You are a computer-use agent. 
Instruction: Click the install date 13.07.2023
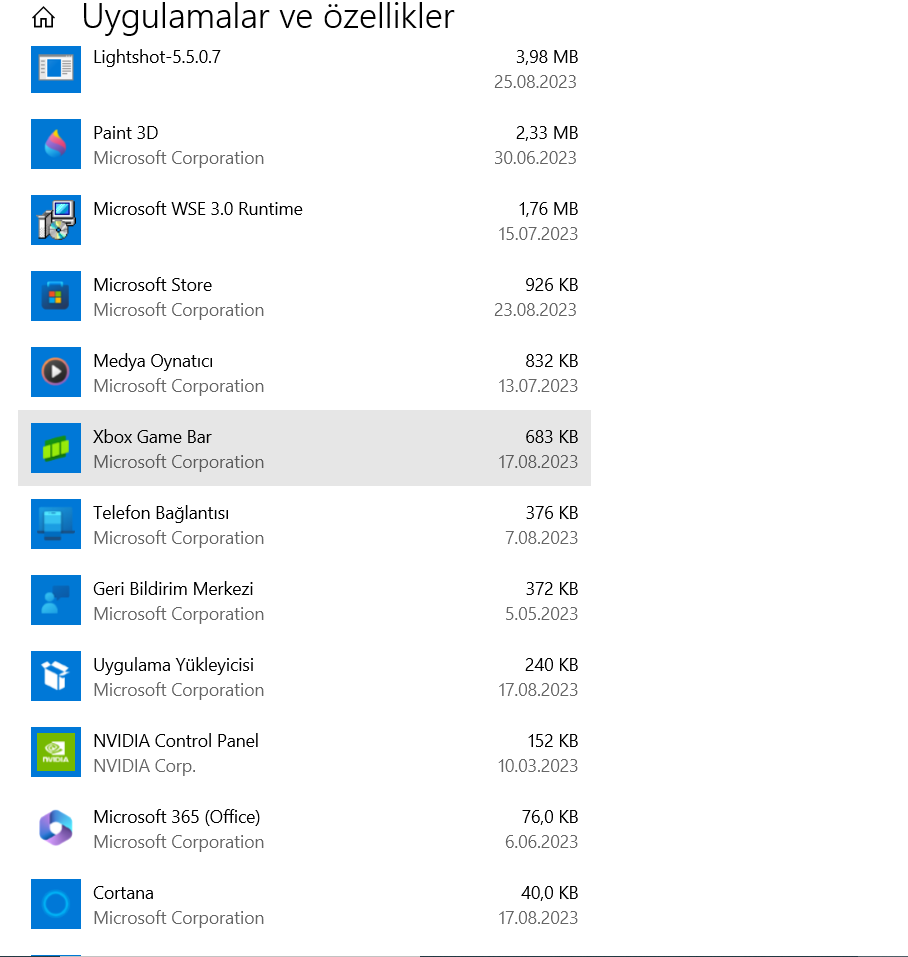[x=538, y=386]
